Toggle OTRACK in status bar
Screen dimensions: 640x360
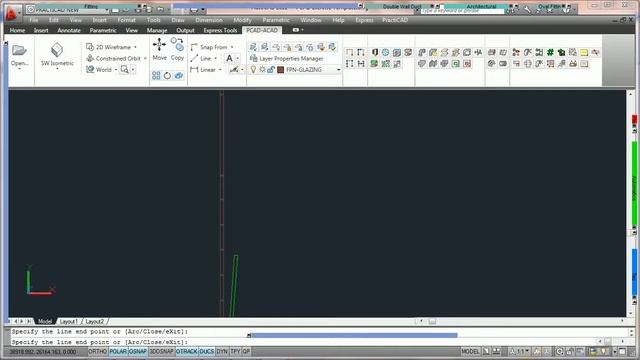[187, 351]
